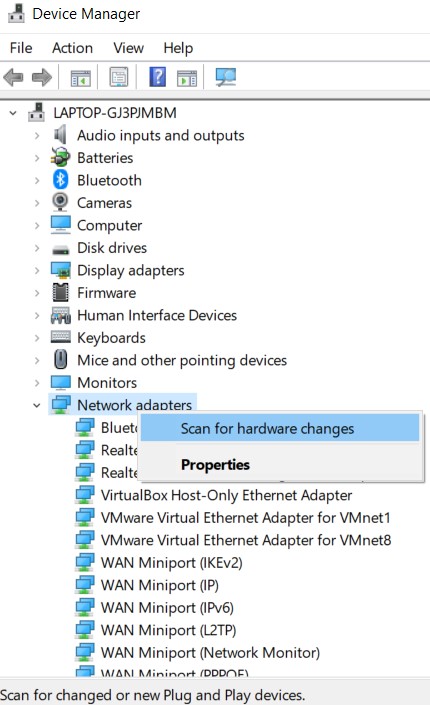Click the Monitors icon

click(60, 383)
